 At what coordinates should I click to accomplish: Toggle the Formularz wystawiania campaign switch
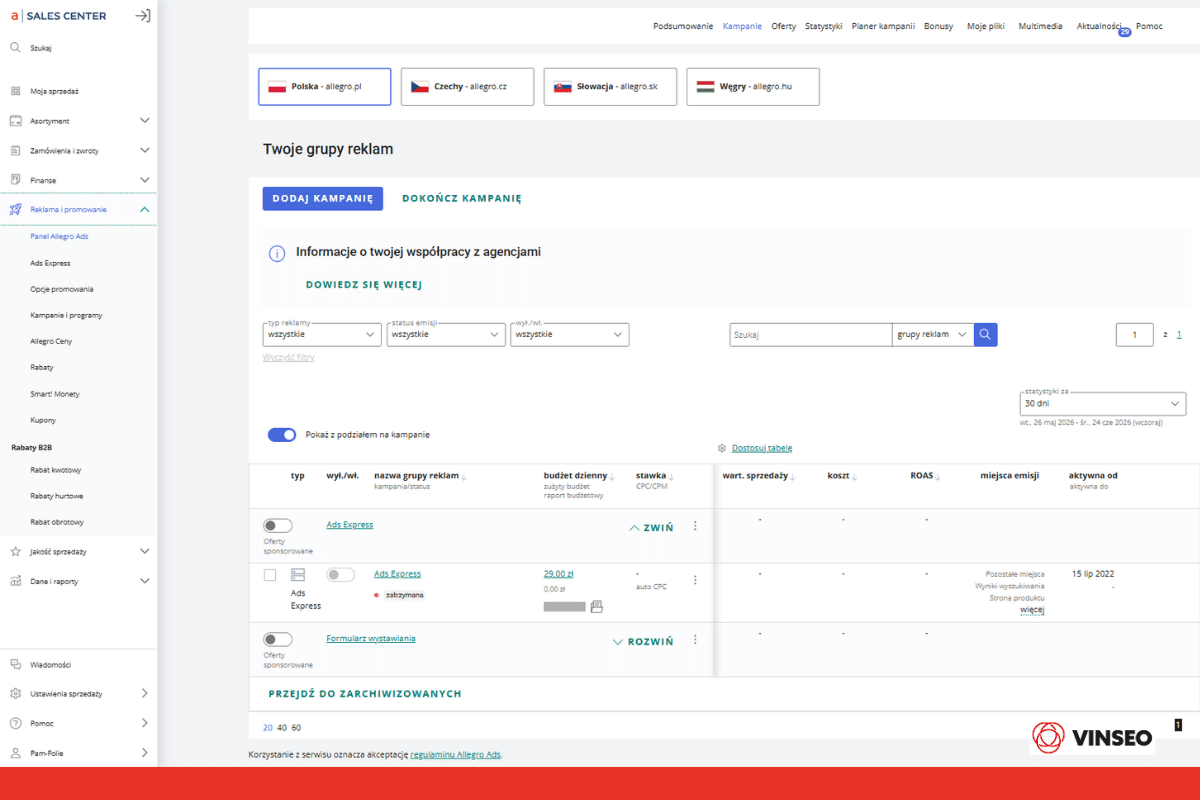tap(278, 639)
